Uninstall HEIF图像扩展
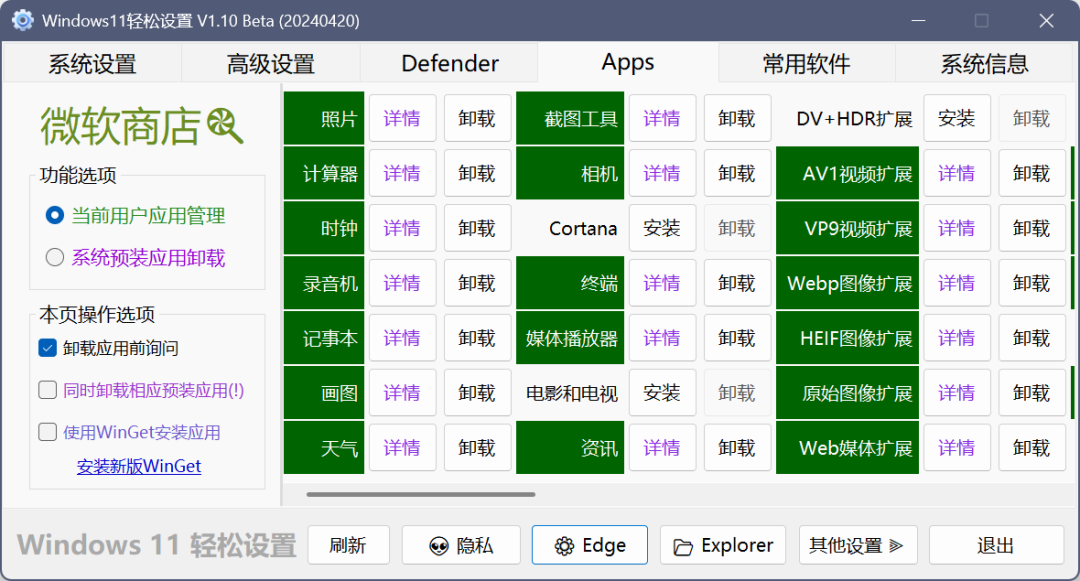The height and width of the screenshot is (581, 1080). [1032, 338]
